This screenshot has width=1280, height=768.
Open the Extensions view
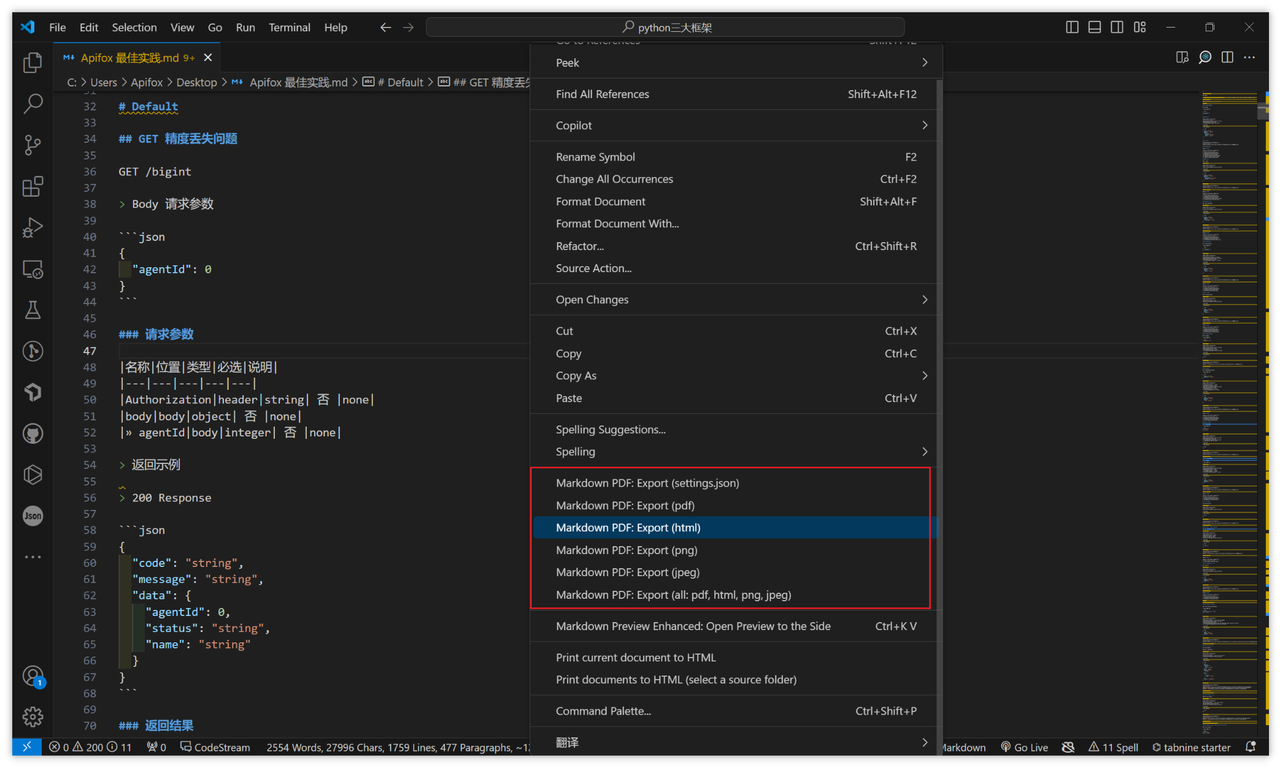(33, 186)
